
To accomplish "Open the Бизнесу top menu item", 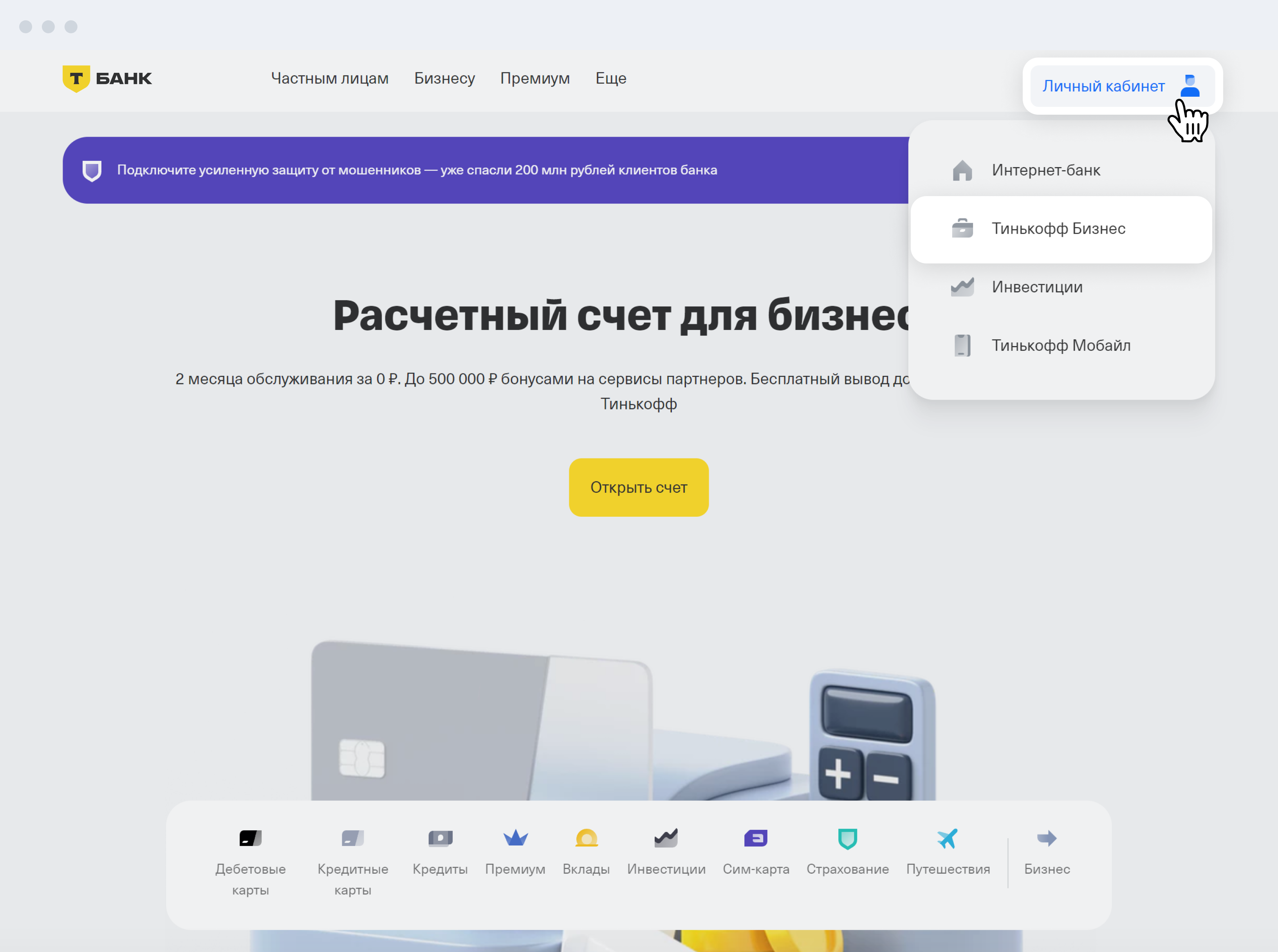I will pyautogui.click(x=444, y=78).
